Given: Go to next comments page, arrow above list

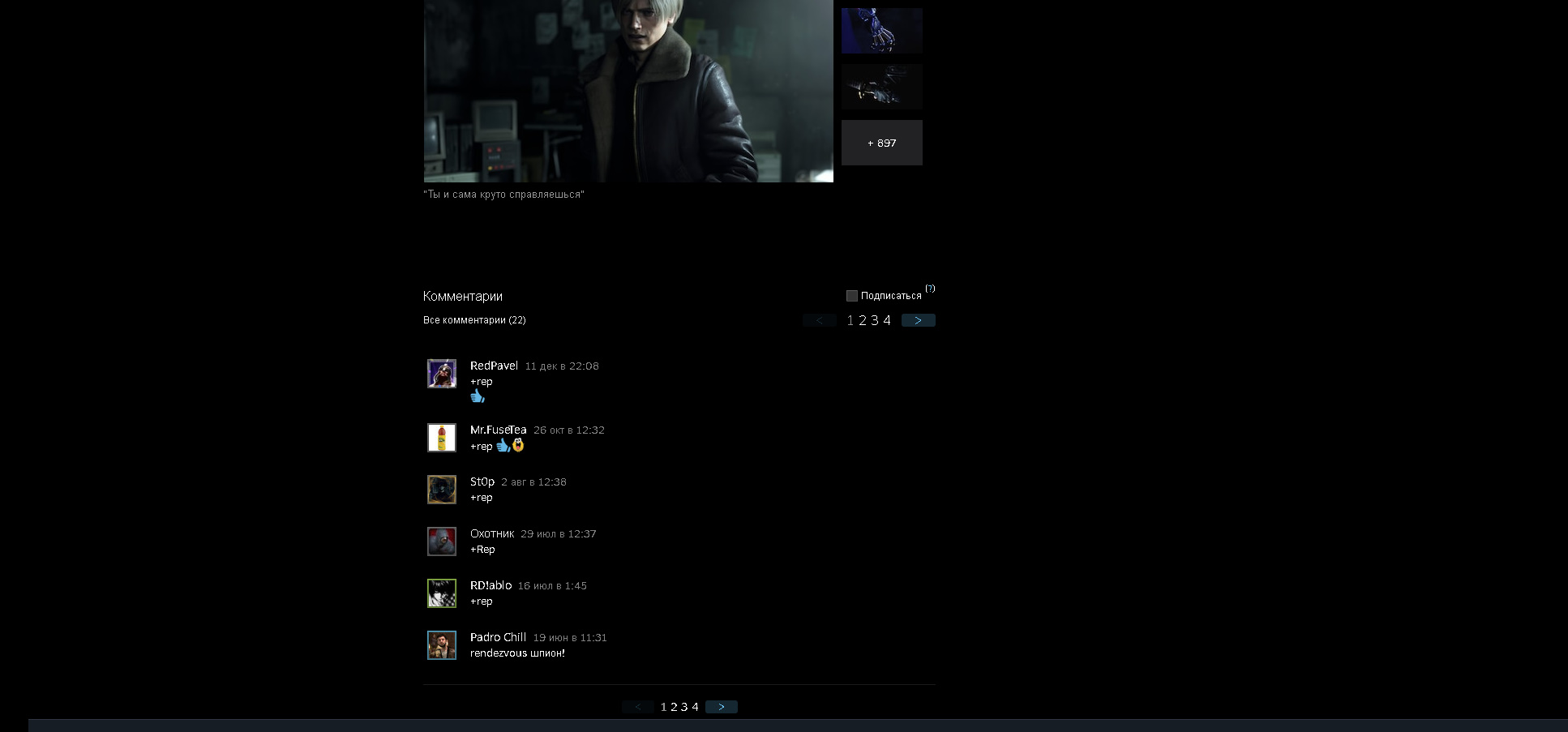Looking at the screenshot, I should coord(919,320).
